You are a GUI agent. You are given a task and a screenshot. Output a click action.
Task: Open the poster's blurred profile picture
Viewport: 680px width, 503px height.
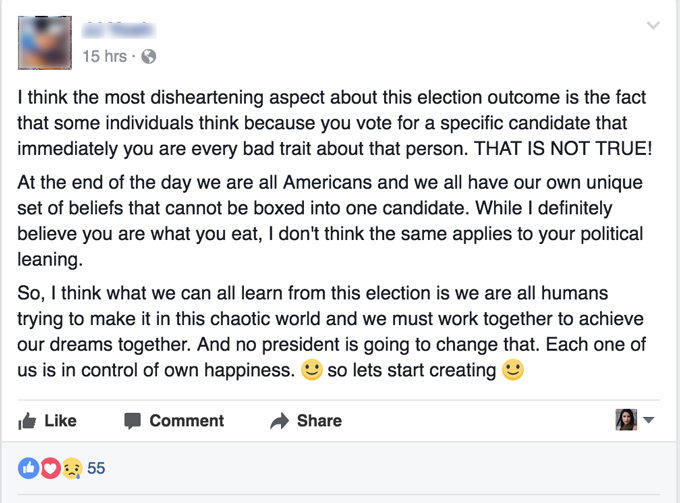[x=45, y=43]
